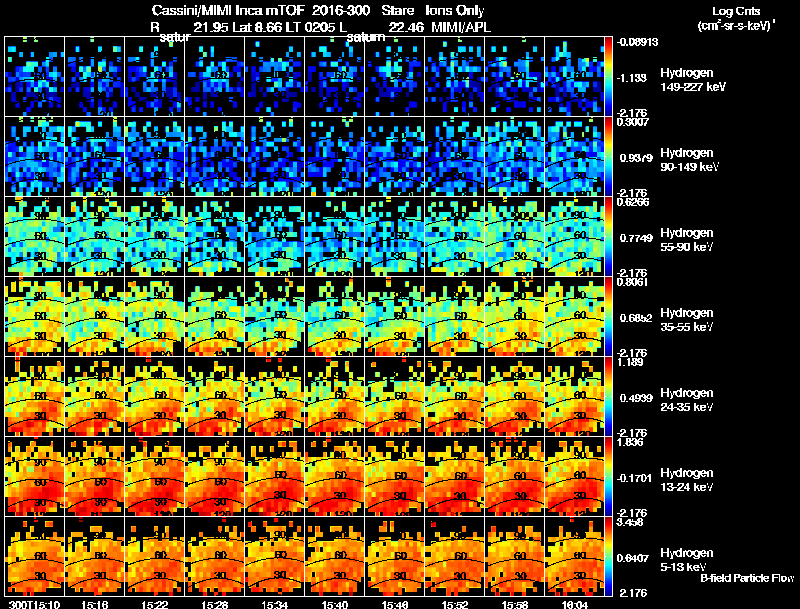Image resolution: width=800 pixels, height=609 pixels.
Task: Click the 16:04 time axis label
Action: click(x=574, y=604)
